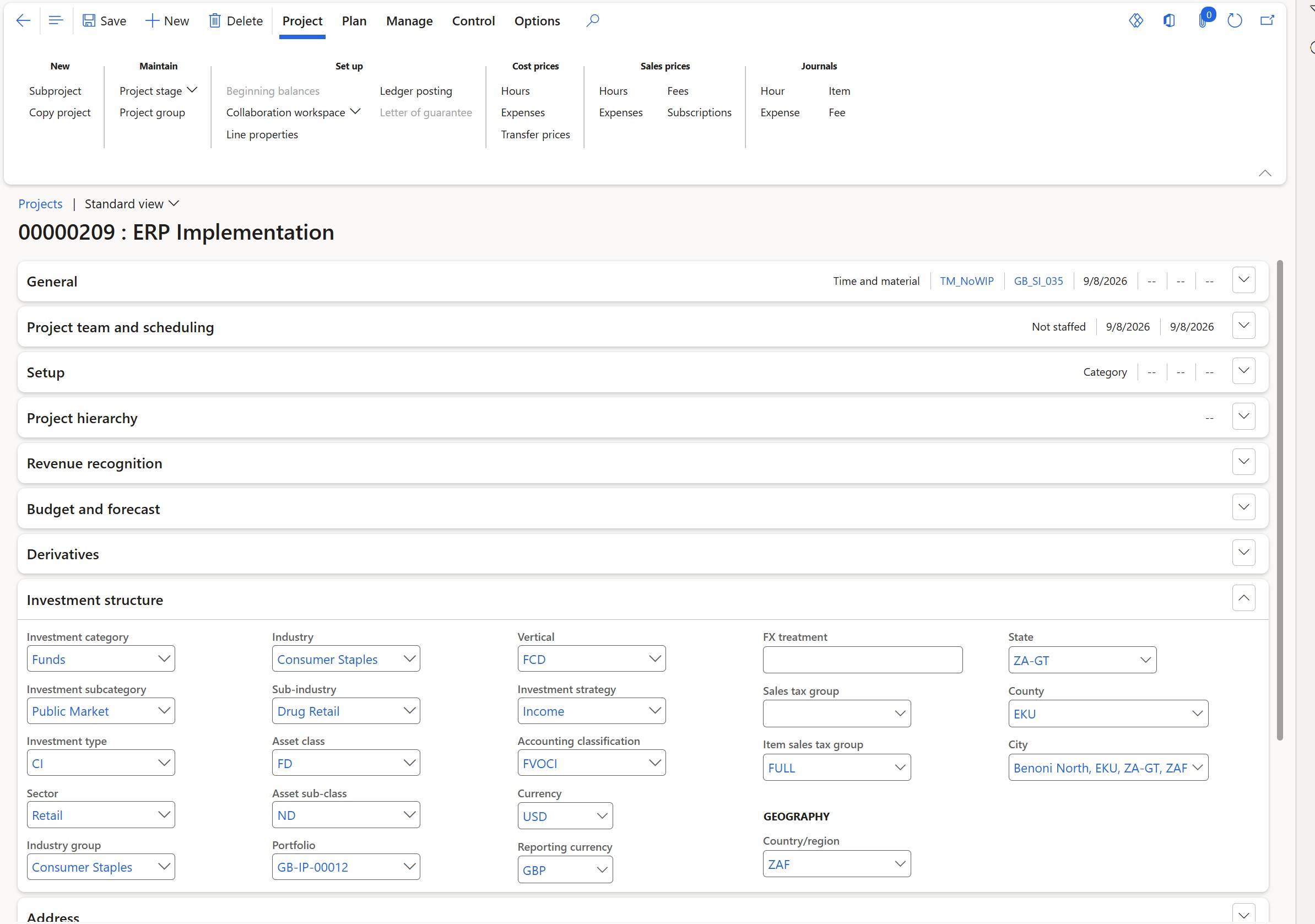Open the search magnifier in action bar
Screen dimensions: 1315x924
[x=593, y=20]
